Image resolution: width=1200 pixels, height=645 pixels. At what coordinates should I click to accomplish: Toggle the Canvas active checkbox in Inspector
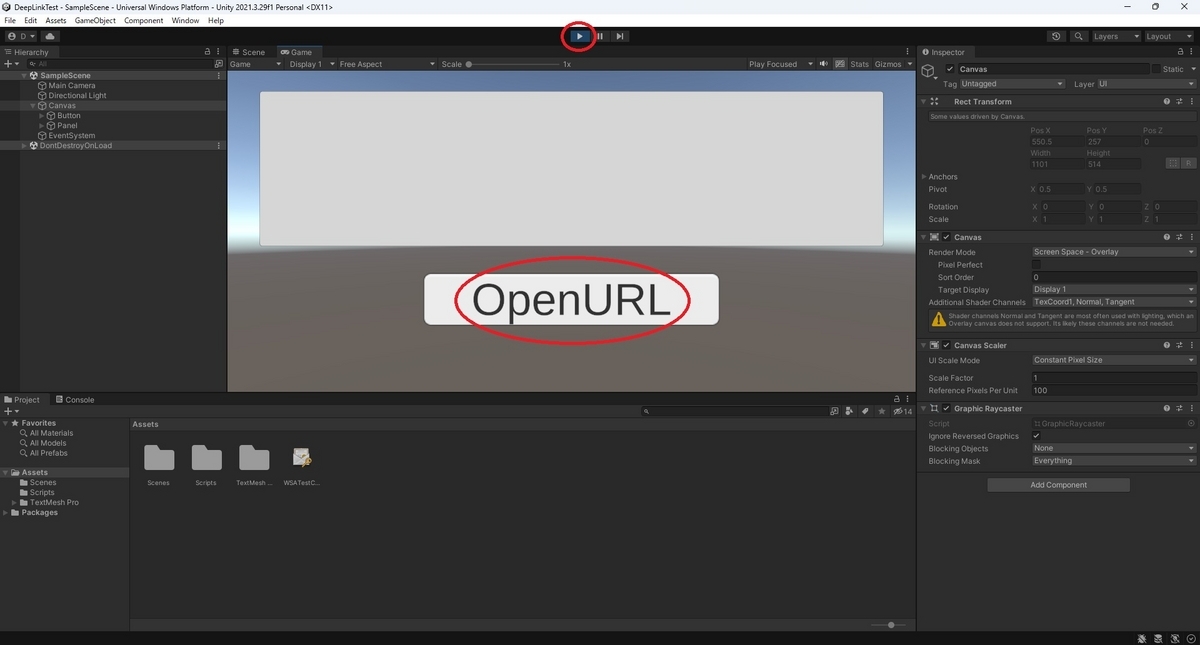[x=949, y=68]
